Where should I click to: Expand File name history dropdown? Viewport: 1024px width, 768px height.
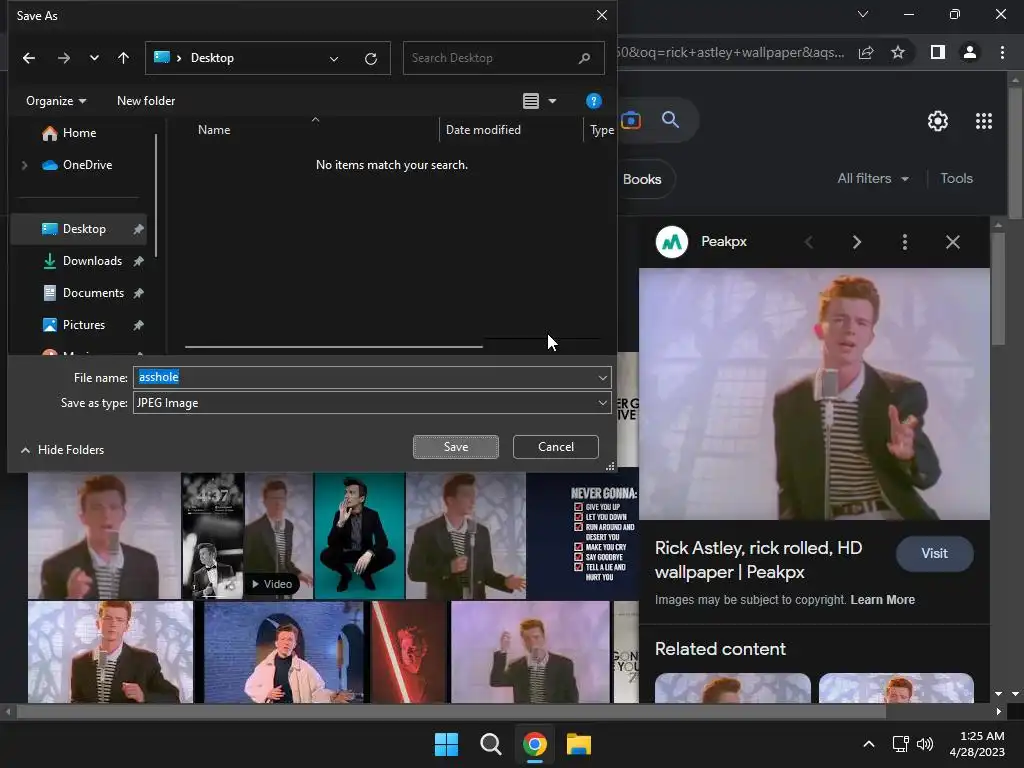pos(602,377)
